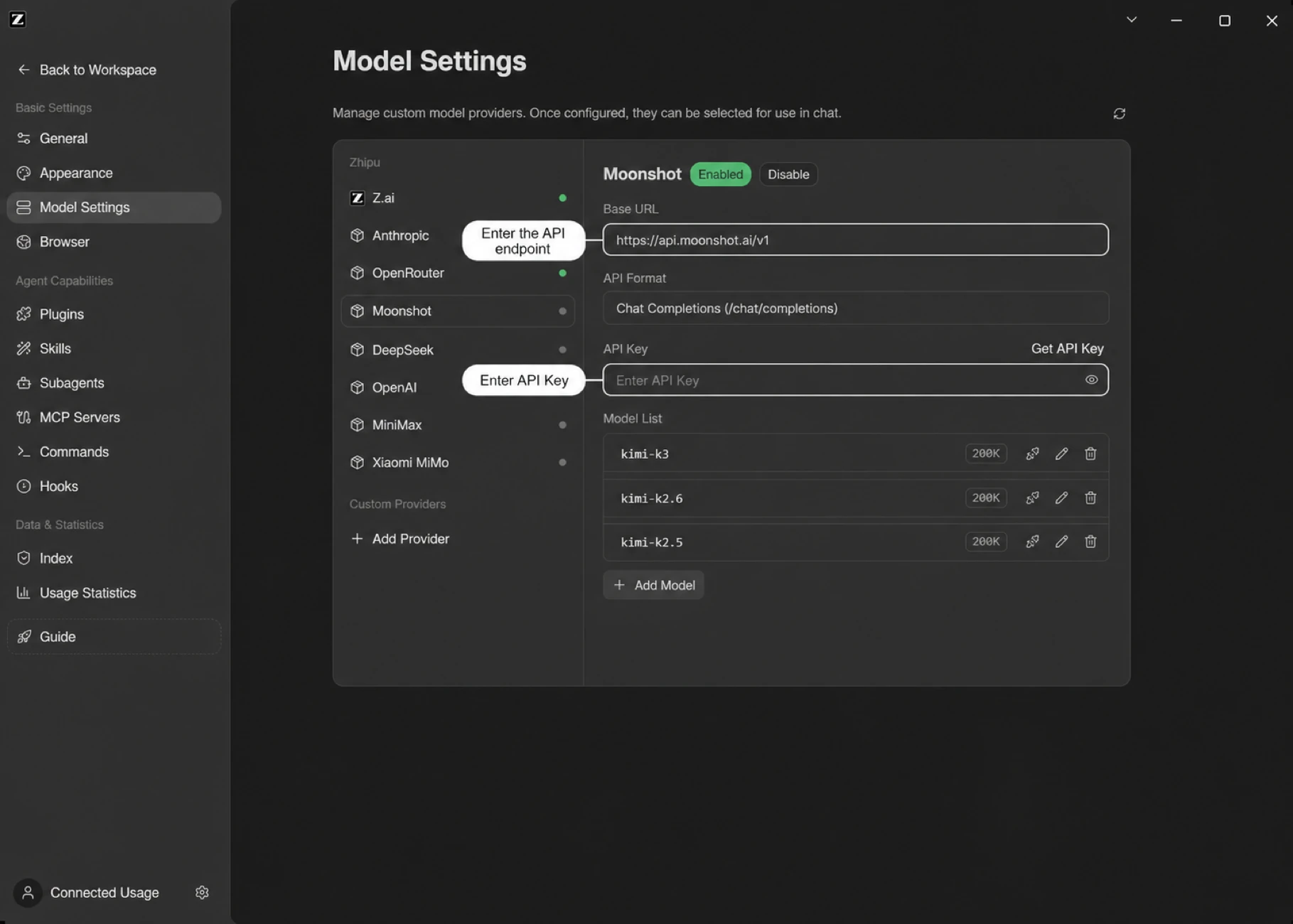The width and height of the screenshot is (1293, 924).
Task: Open Get API Key link
Action: click(1067, 348)
